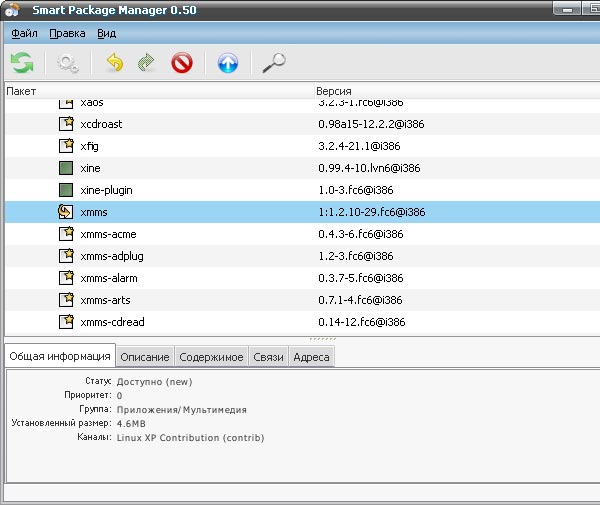The image size is (600, 505).
Task: Select the xine package name
Action: [x=90, y=168]
